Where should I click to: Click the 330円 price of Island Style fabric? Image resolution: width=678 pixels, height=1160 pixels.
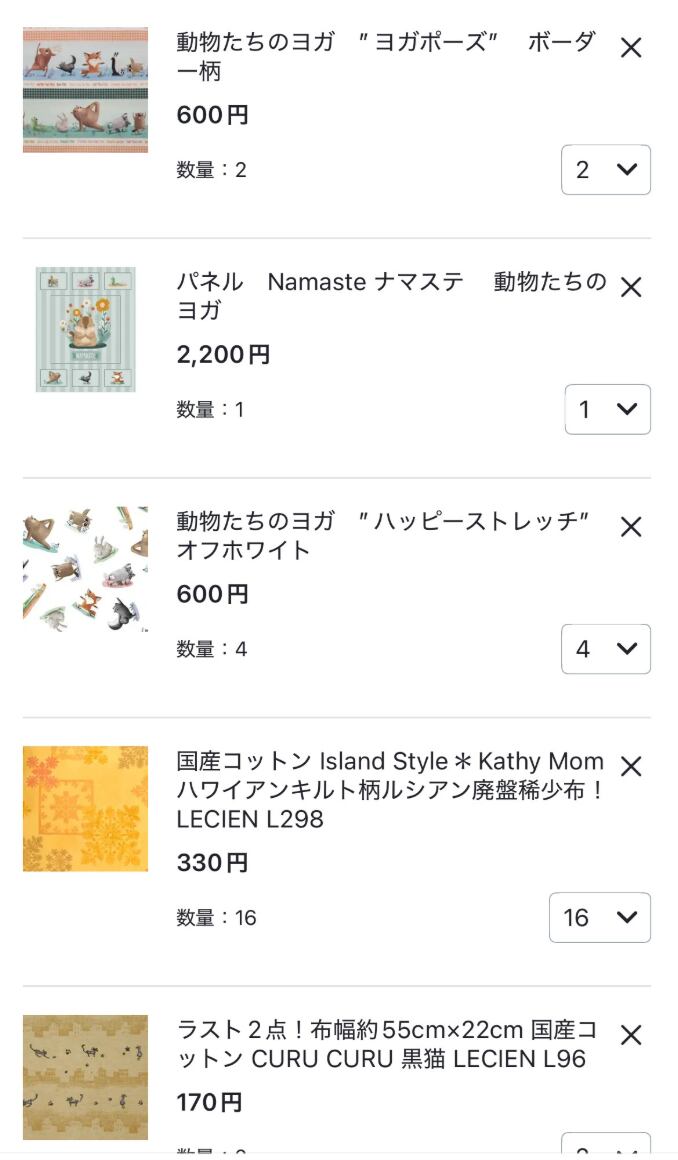(x=212, y=863)
